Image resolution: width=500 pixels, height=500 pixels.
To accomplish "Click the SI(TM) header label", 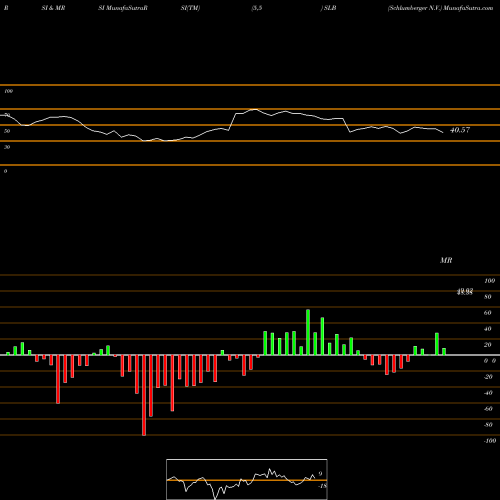I will (190, 8).
